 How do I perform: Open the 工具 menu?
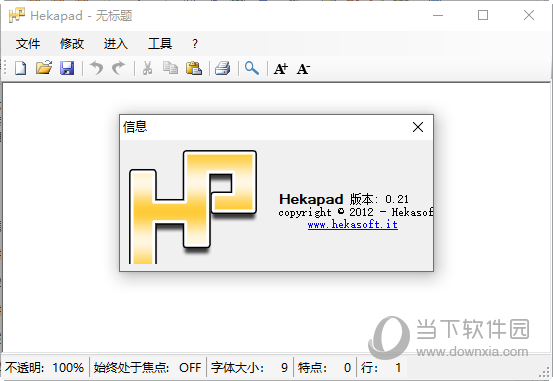coord(160,44)
